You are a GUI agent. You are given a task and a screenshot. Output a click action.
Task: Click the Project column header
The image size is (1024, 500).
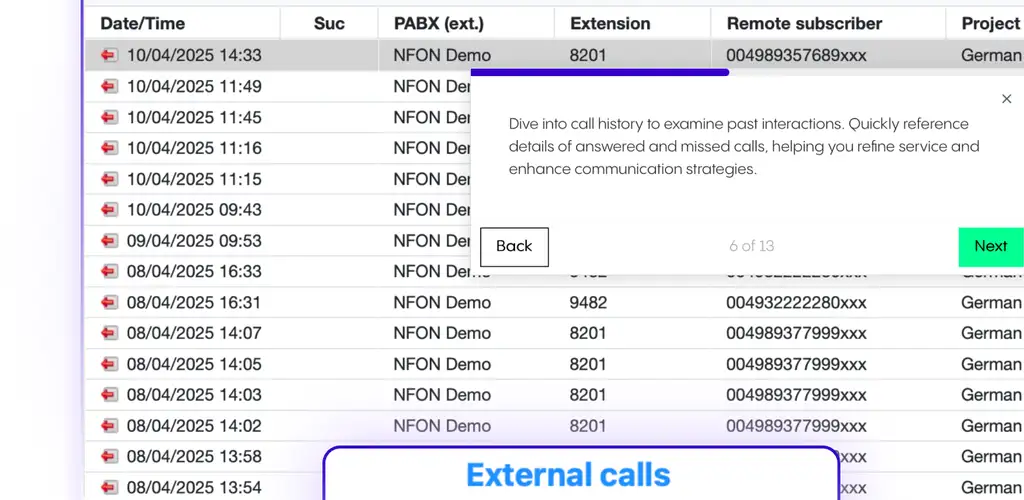coord(990,23)
